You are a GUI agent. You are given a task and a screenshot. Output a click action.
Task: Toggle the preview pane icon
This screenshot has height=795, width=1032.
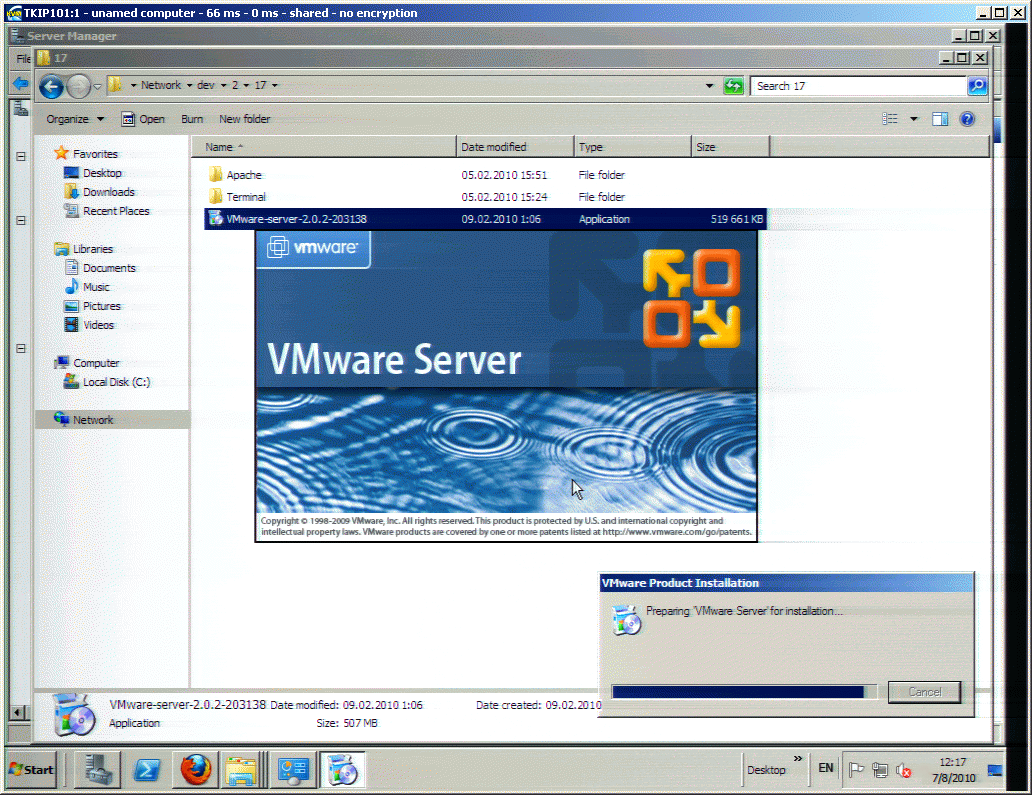(940, 119)
